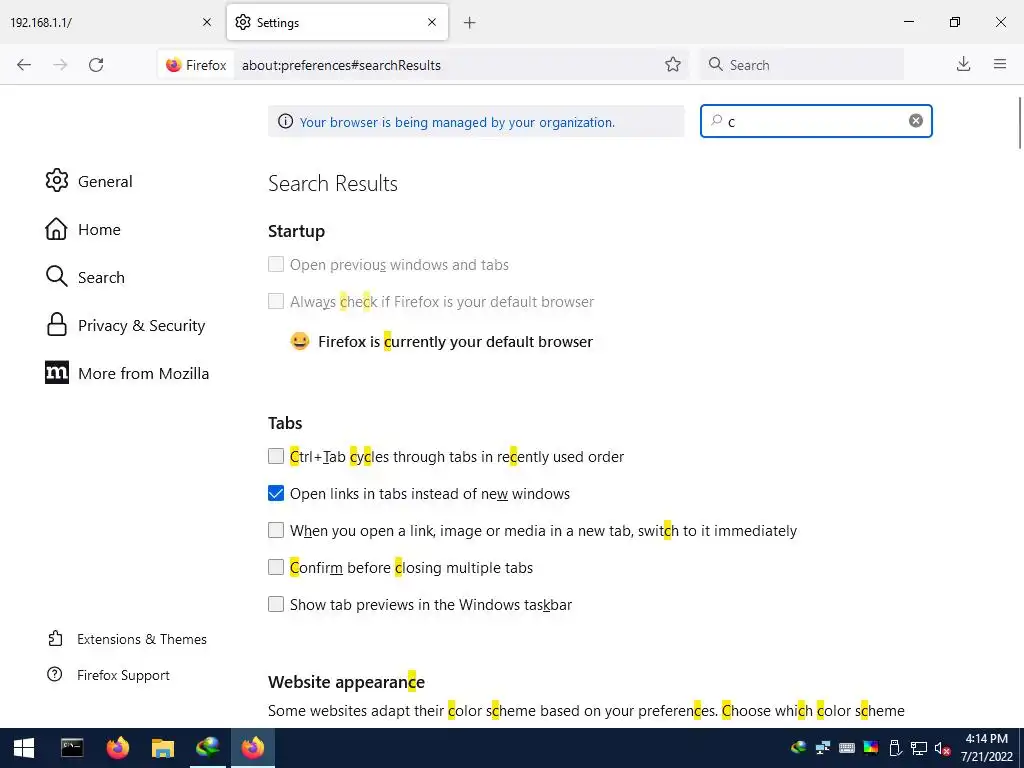Click the active Firefox taskbar icon
Screen dimensions: 1024x768
coord(253,748)
